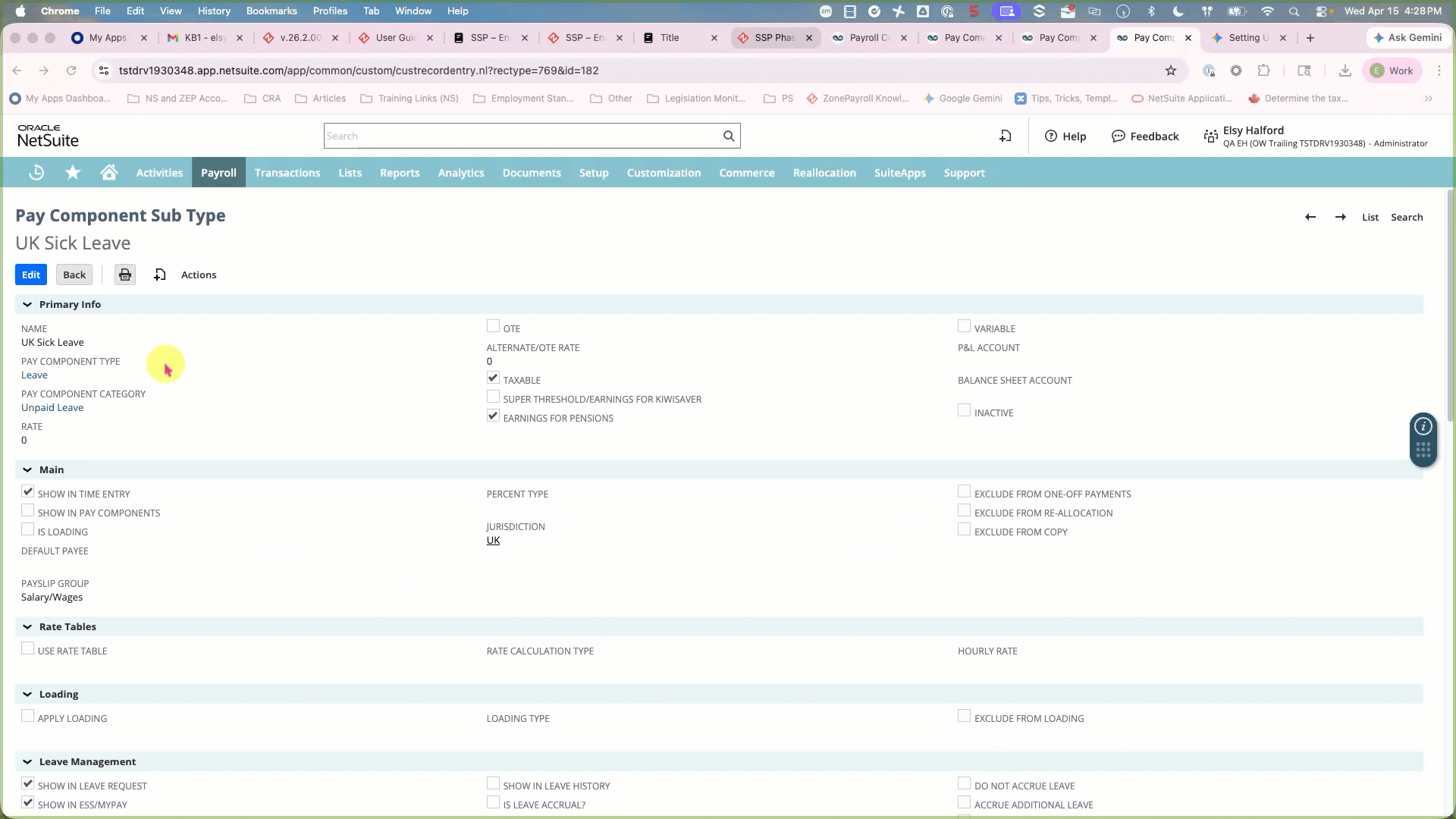
Task: Click the Help question mark icon
Action: pyautogui.click(x=1051, y=136)
